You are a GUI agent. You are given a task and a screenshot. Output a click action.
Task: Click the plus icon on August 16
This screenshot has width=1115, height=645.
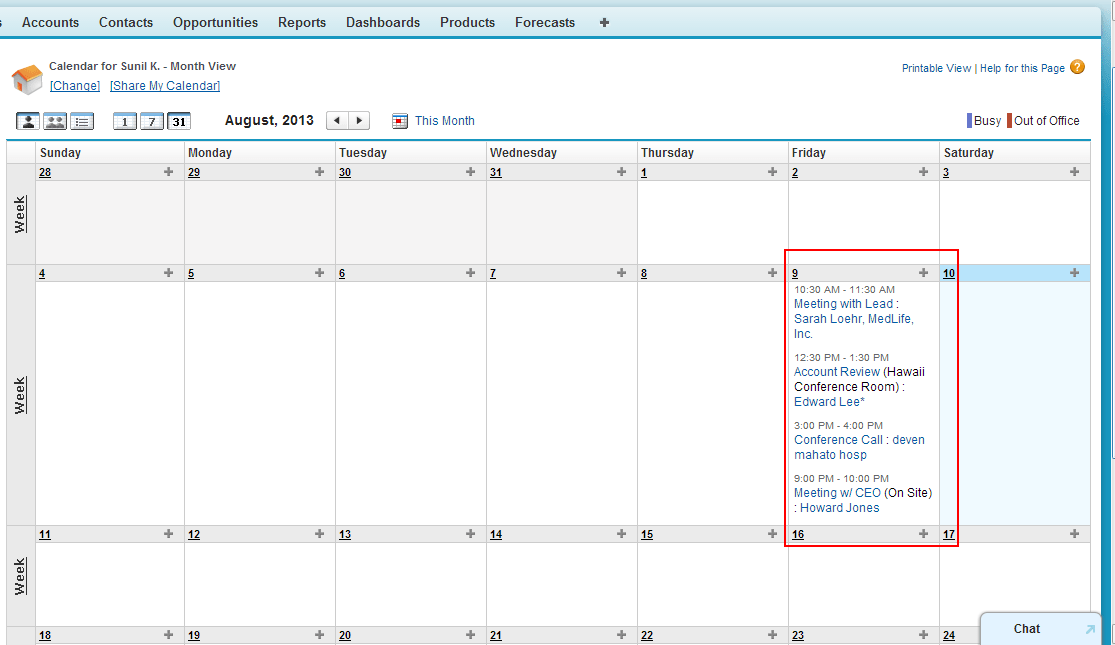pyautogui.click(x=922, y=534)
